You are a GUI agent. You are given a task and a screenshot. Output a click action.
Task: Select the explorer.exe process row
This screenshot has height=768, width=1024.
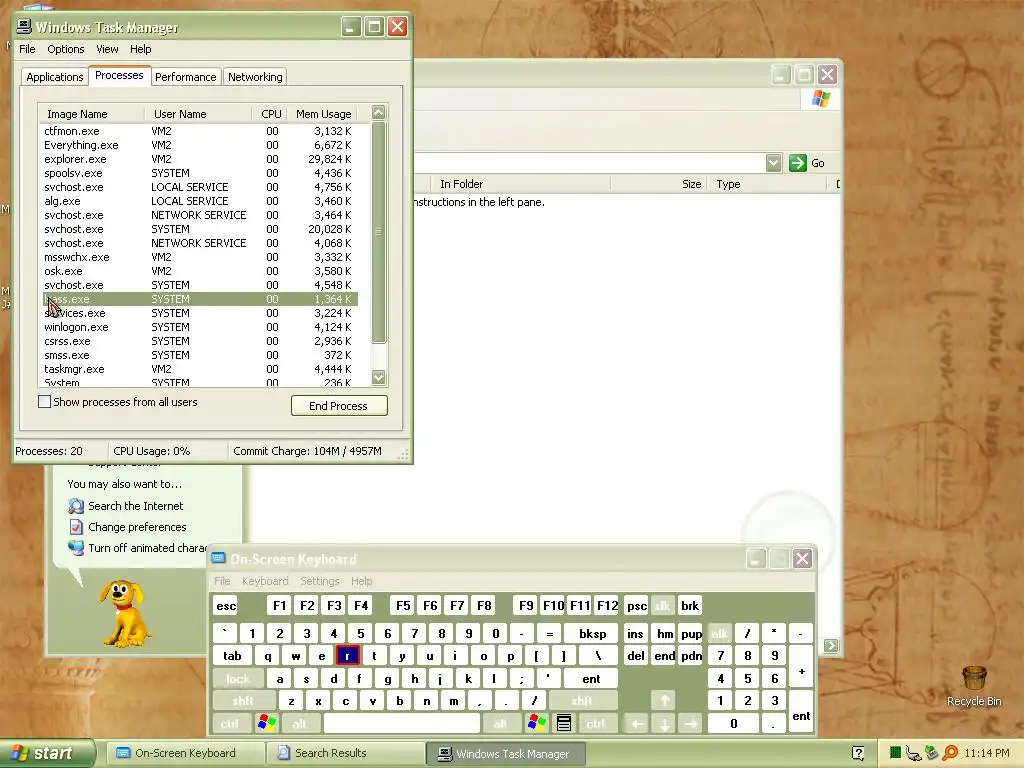[198, 159]
